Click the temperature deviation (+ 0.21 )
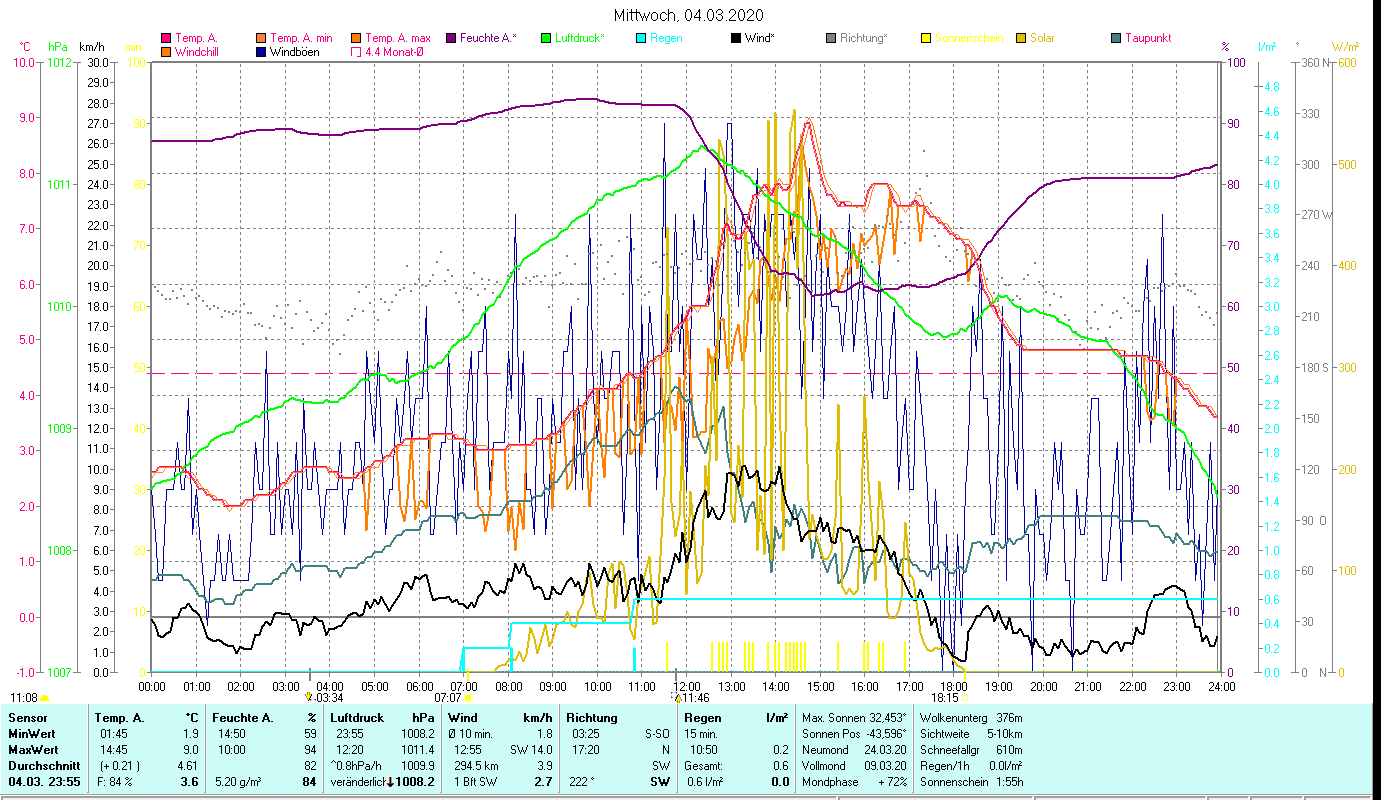The image size is (1381, 800). 119,766
